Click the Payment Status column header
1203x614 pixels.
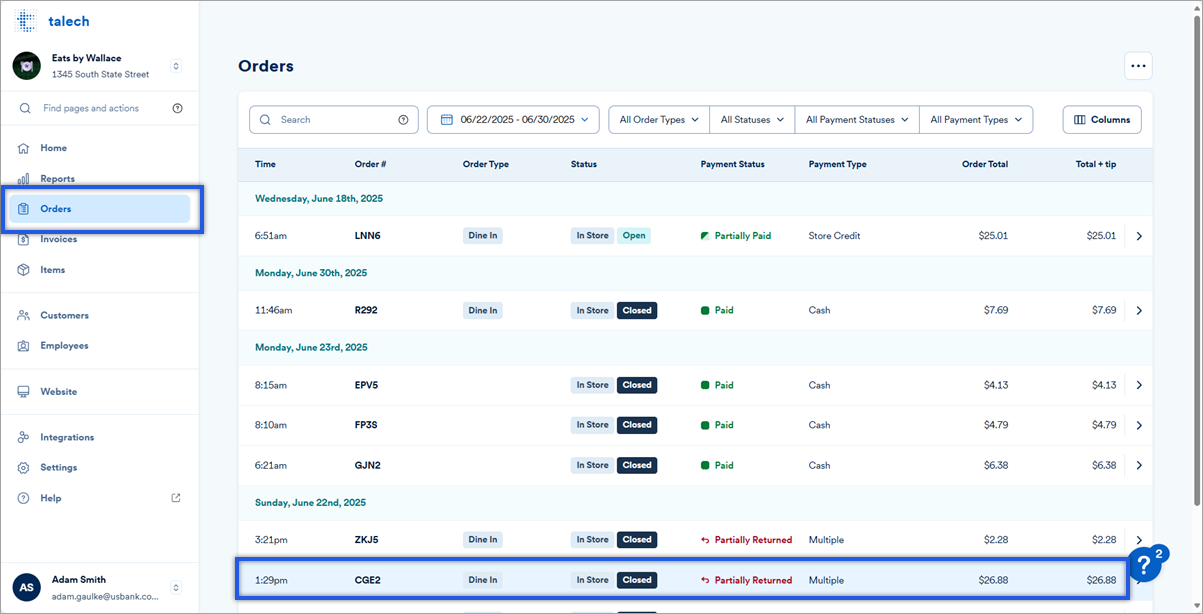(x=732, y=164)
